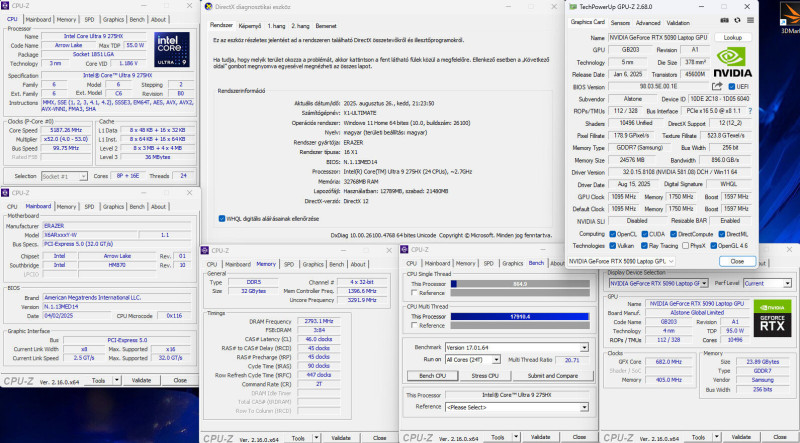Click the Bus Interface question mark icon
The image size is (800, 443).
(x=750, y=111)
